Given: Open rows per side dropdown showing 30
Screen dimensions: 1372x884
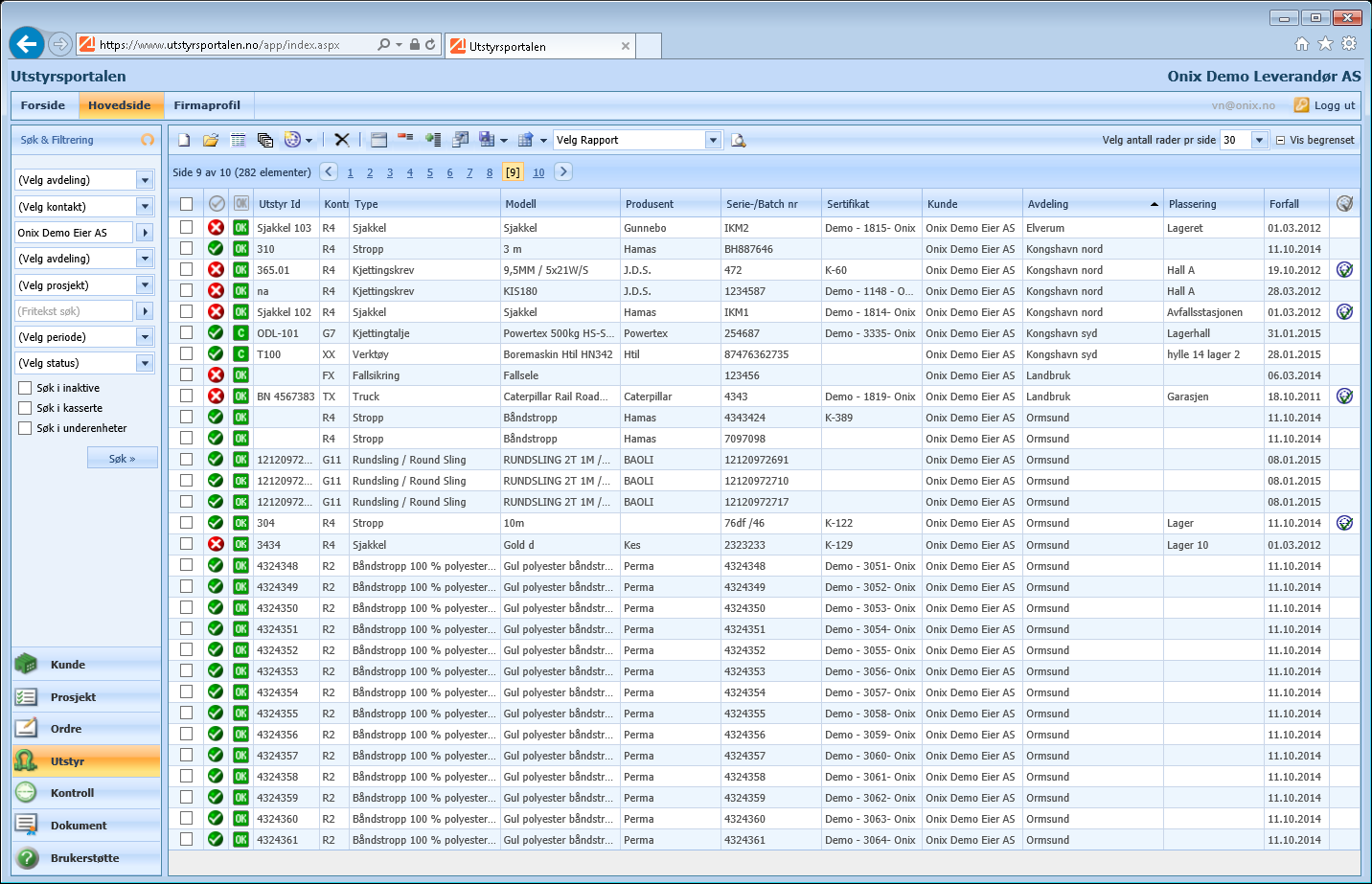Looking at the screenshot, I should [x=1260, y=140].
